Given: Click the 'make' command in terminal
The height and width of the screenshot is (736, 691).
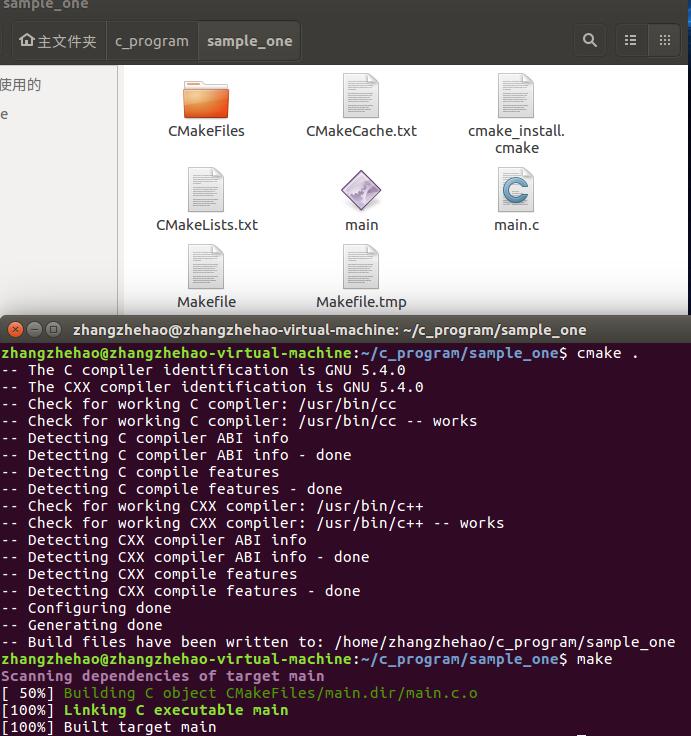Looking at the screenshot, I should [x=594, y=659].
